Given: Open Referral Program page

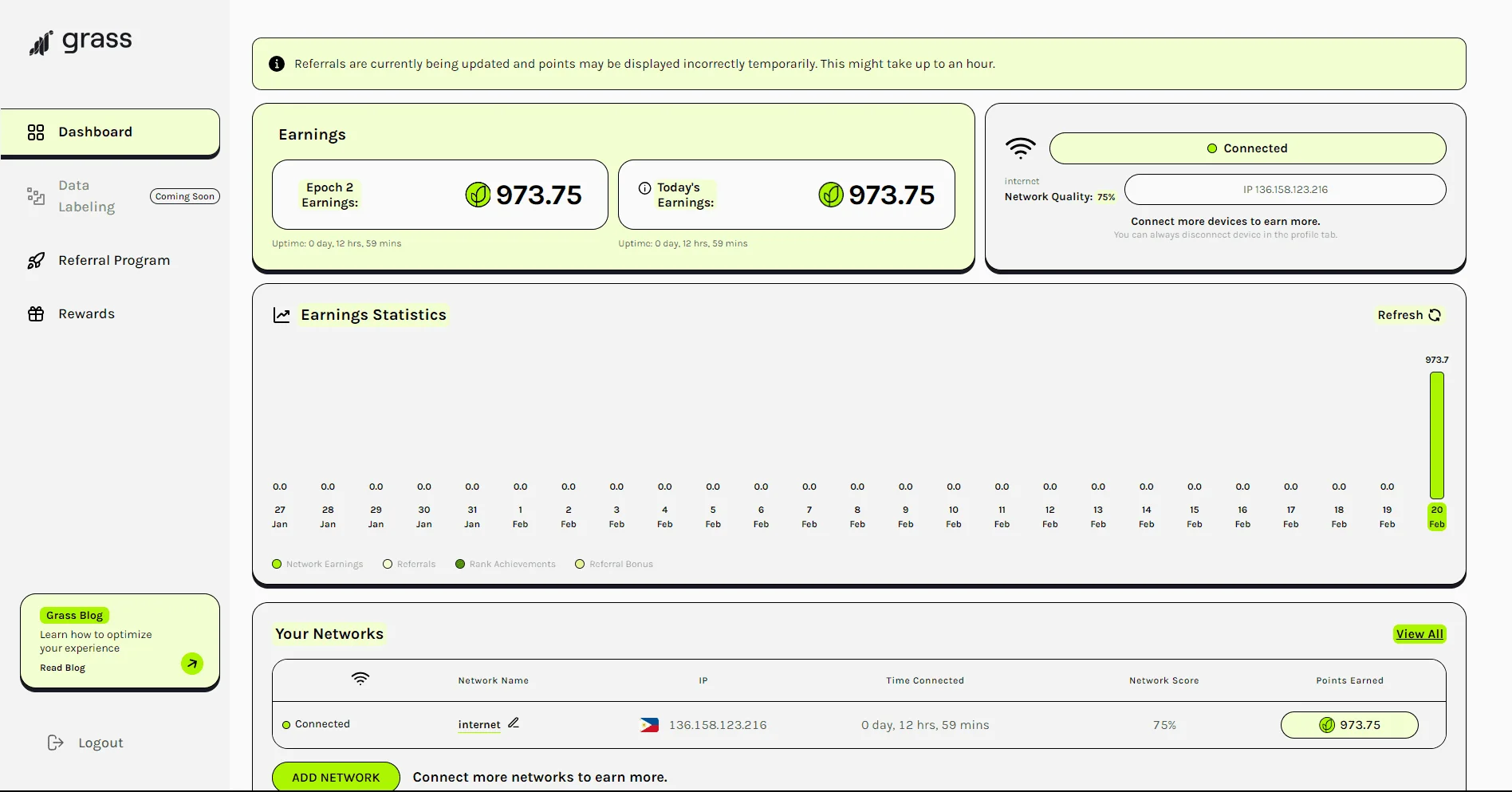Looking at the screenshot, I should click(114, 260).
